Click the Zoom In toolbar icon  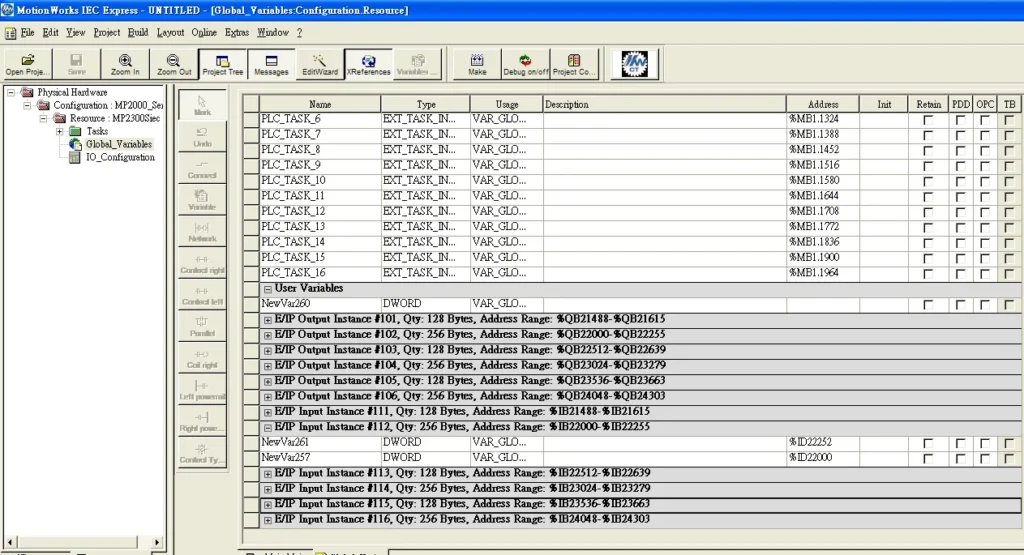(125, 64)
